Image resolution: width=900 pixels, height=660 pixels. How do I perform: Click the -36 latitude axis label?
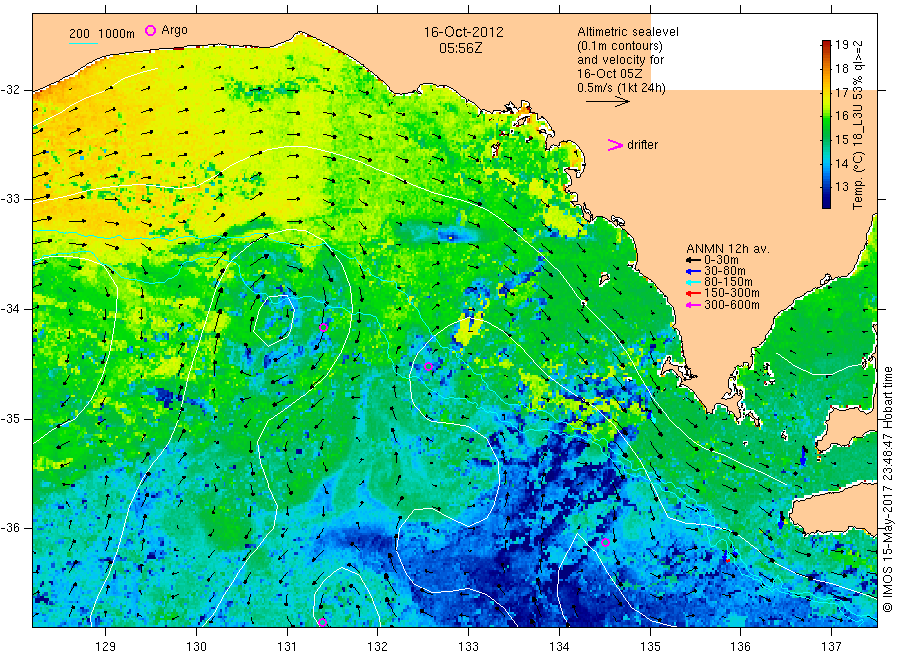[10, 528]
